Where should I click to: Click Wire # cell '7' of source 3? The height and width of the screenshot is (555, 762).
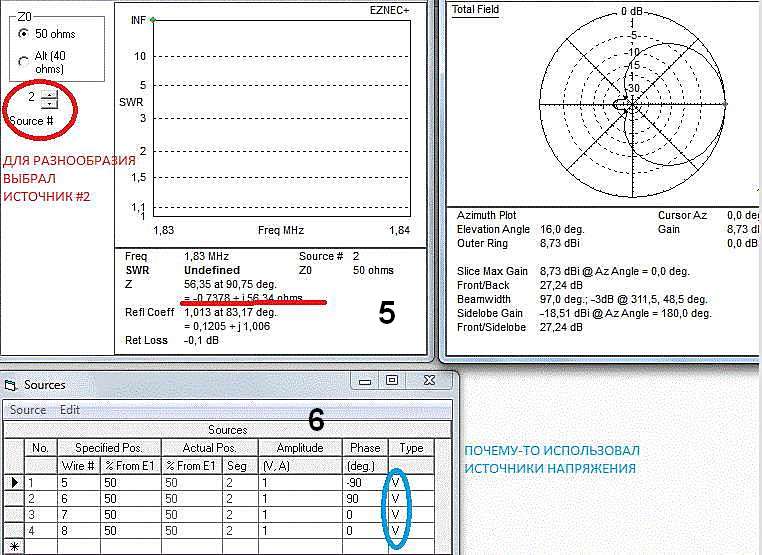pos(79,515)
